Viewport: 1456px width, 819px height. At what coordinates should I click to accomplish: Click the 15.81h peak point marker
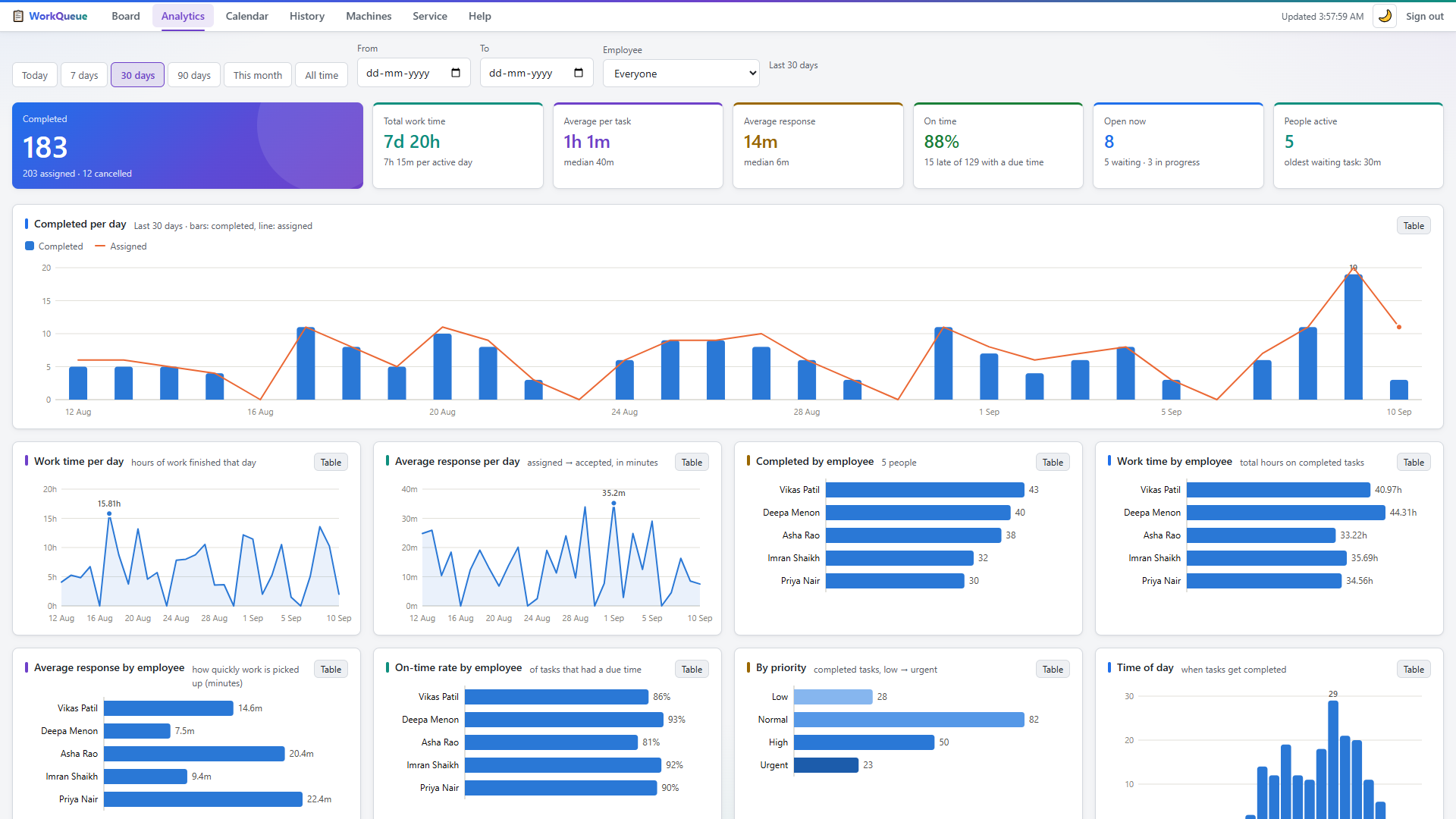tap(109, 514)
